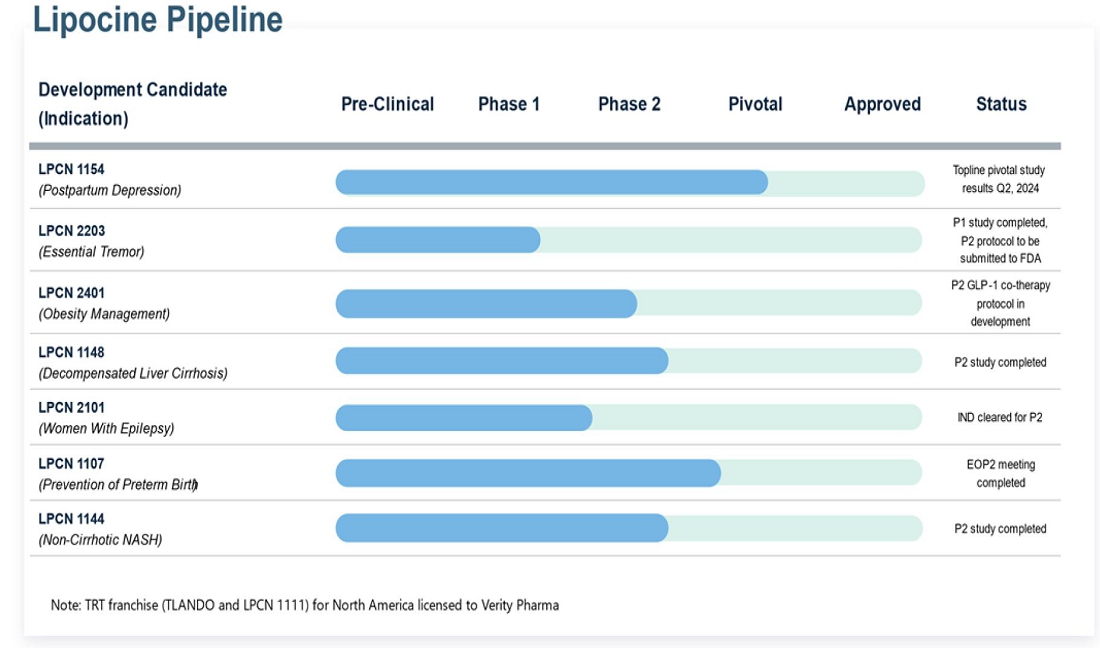Screen dimensions: 1100x648
Task: Select the Pre-Clinical column header
Action: [x=387, y=104]
